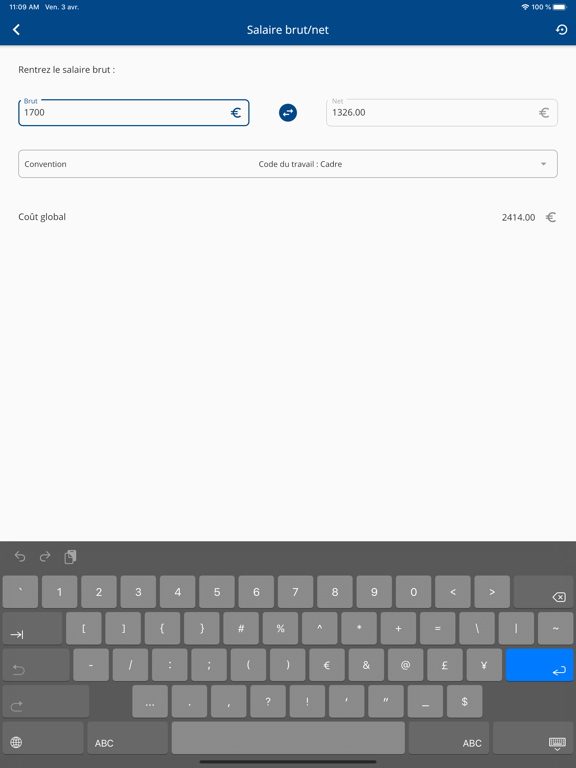Swap brut and net with the round arrows button
Screen dimensions: 576x768
click(x=288, y=113)
